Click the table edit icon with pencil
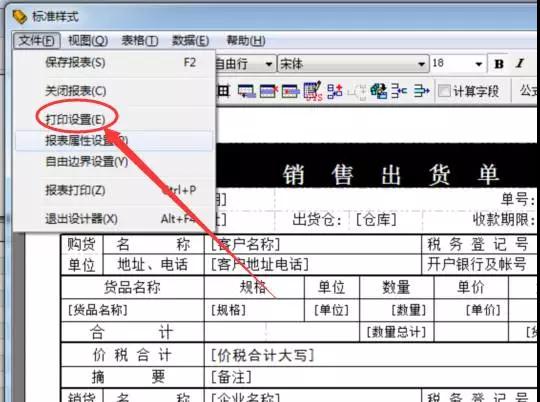 click(x=313, y=91)
